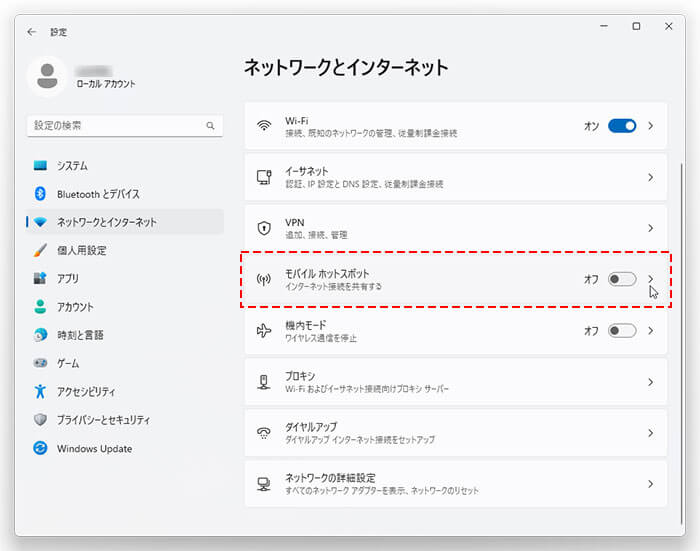Click the アプリ icon in sidebar

(40, 278)
